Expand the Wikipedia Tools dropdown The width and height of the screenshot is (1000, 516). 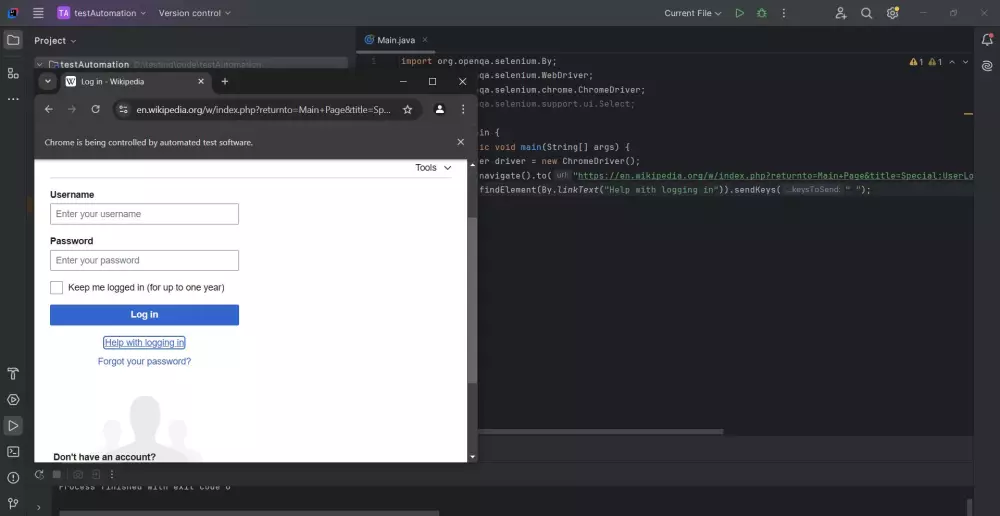[434, 168]
